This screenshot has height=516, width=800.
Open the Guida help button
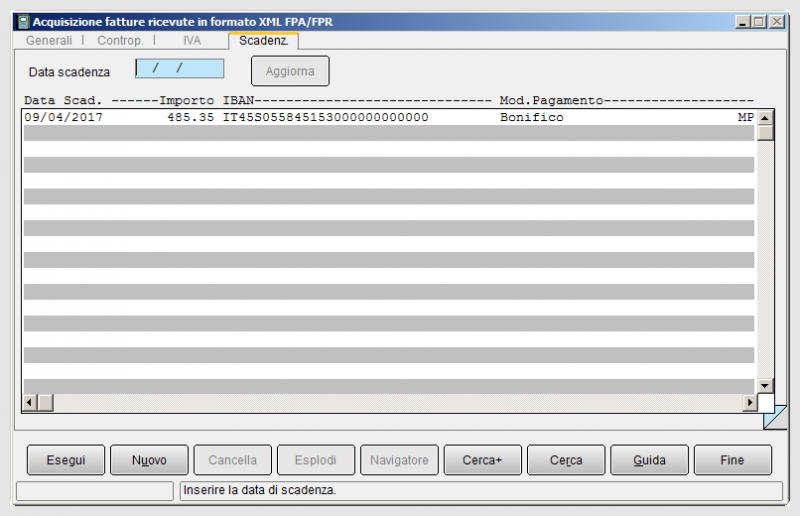(649, 460)
